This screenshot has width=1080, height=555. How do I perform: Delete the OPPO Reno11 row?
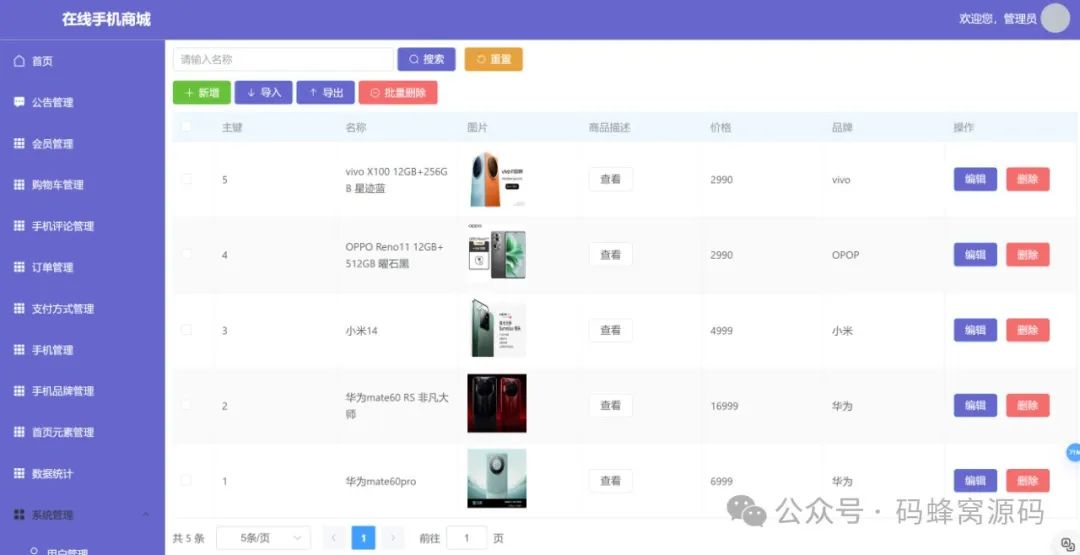point(1028,254)
